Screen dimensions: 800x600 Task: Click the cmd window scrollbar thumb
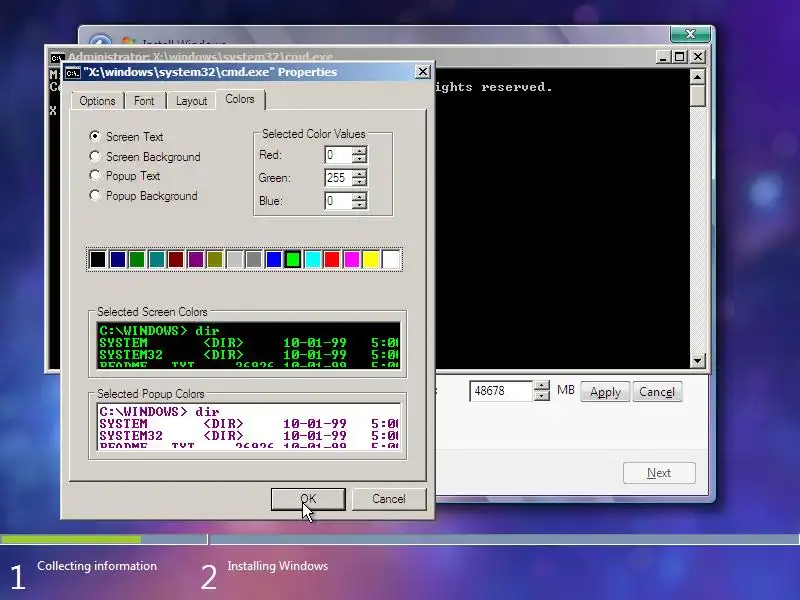pos(697,96)
